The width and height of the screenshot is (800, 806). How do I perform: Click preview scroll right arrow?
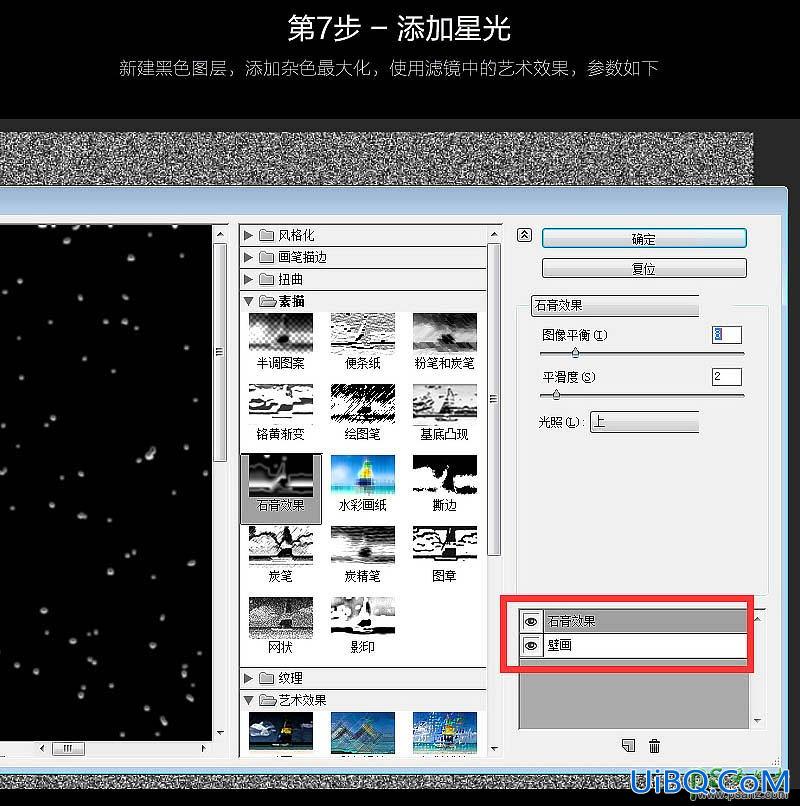(x=204, y=748)
